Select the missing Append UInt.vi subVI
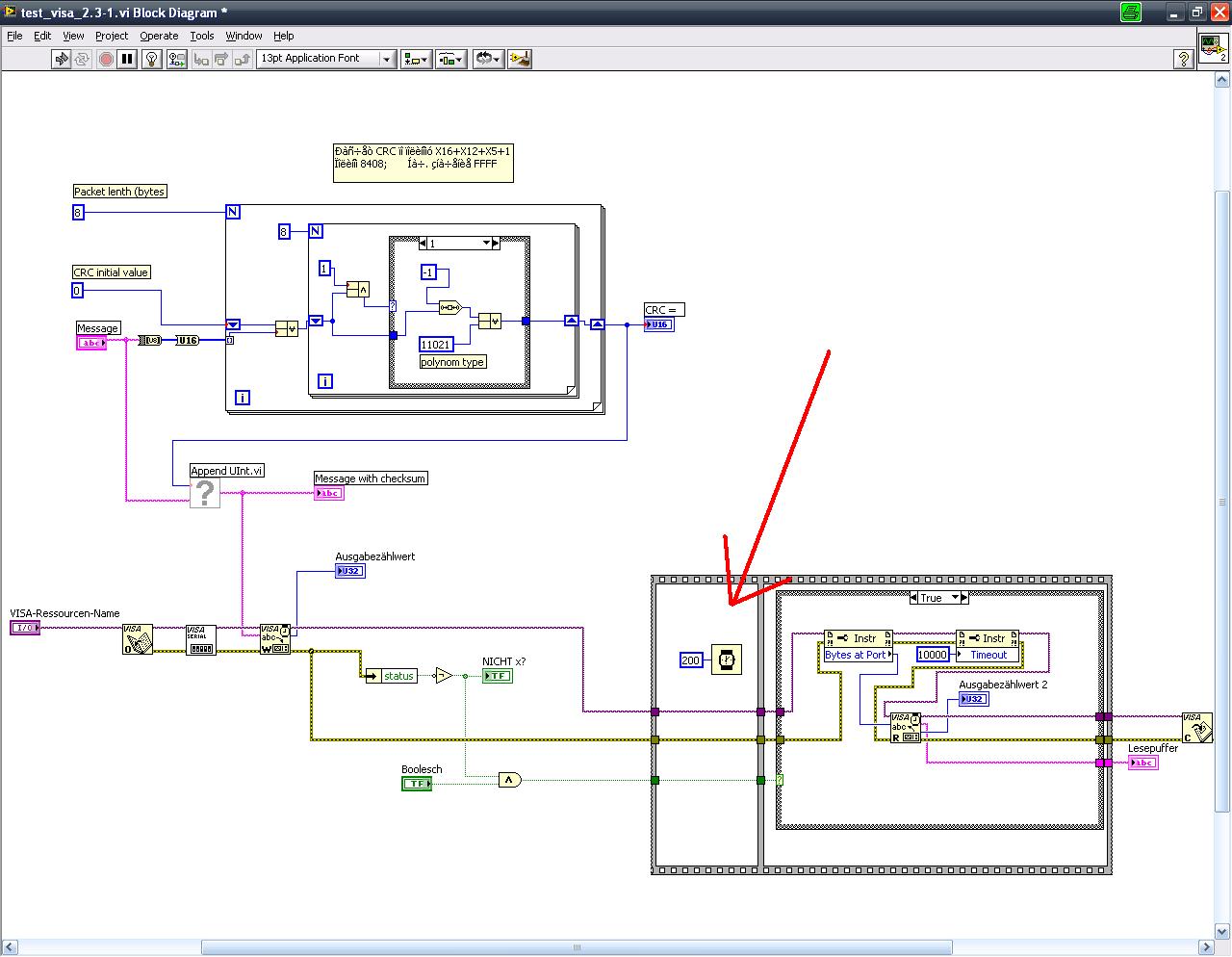1232x957 pixels. point(205,493)
